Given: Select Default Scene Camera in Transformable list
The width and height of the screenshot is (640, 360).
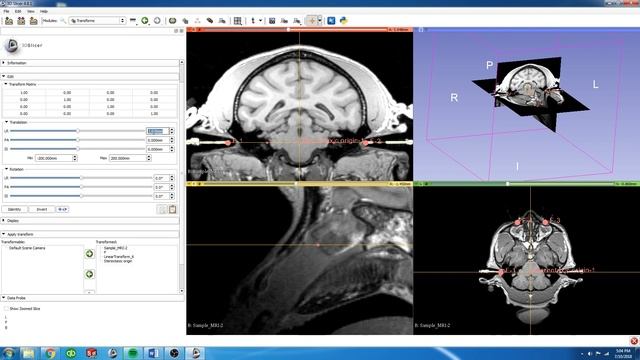Looking at the screenshot, I should (27, 248).
